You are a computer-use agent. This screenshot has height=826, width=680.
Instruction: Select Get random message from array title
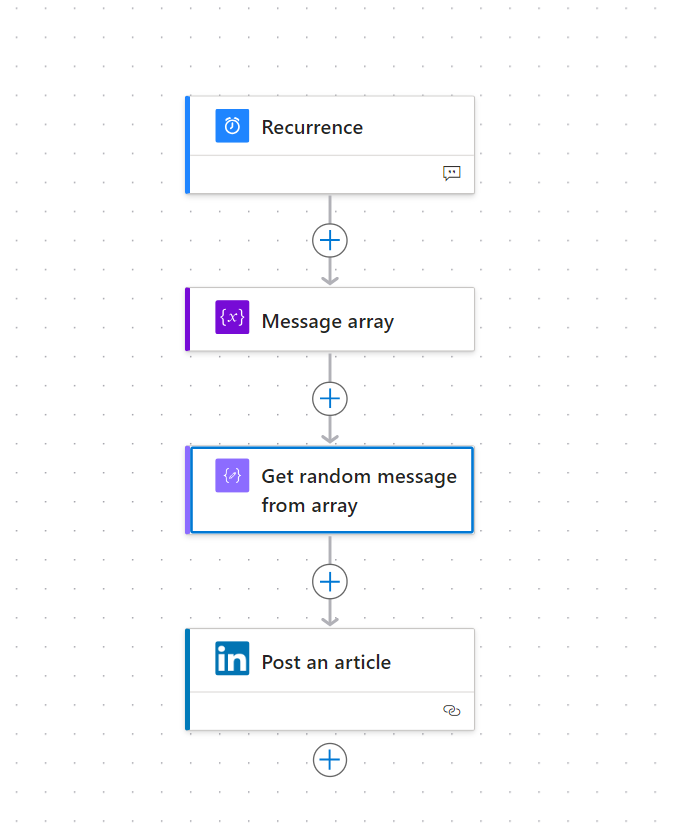(359, 490)
